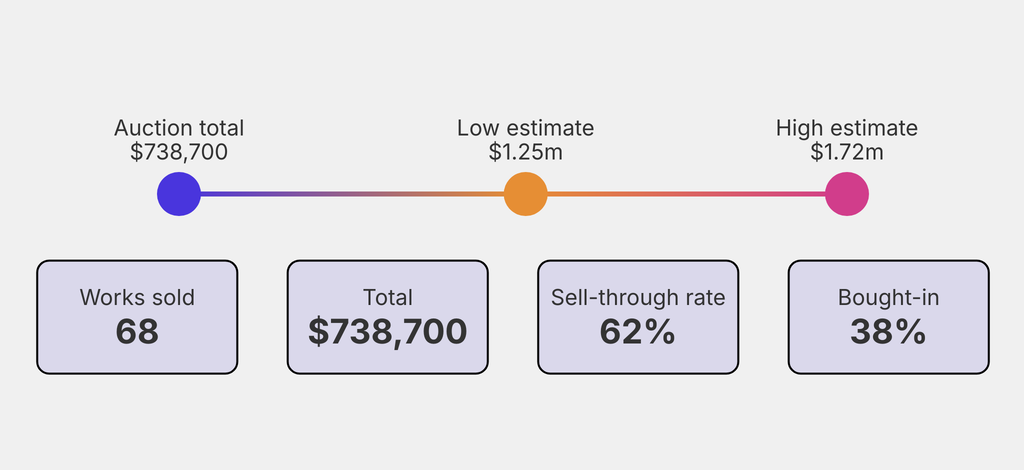This screenshot has height=470, width=1024.
Task: Click the $1.72m value above timeline
Action: pos(846,152)
